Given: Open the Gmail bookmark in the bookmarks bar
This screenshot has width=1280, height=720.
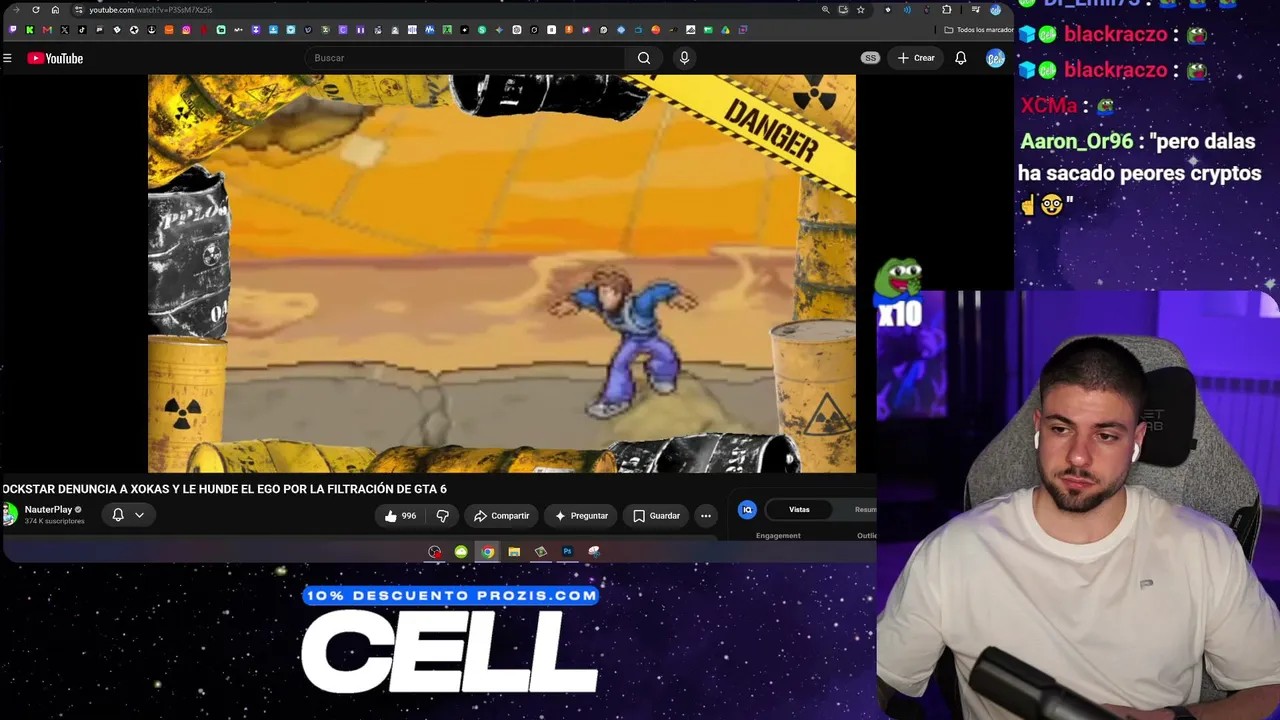Looking at the screenshot, I should 47,30.
